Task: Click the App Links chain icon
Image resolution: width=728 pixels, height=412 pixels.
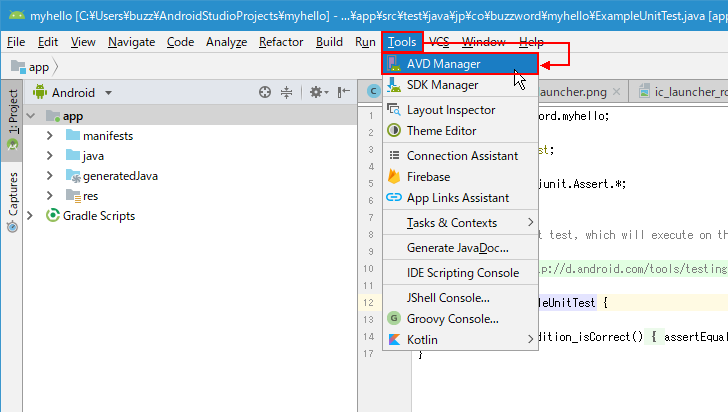Action: click(394, 197)
